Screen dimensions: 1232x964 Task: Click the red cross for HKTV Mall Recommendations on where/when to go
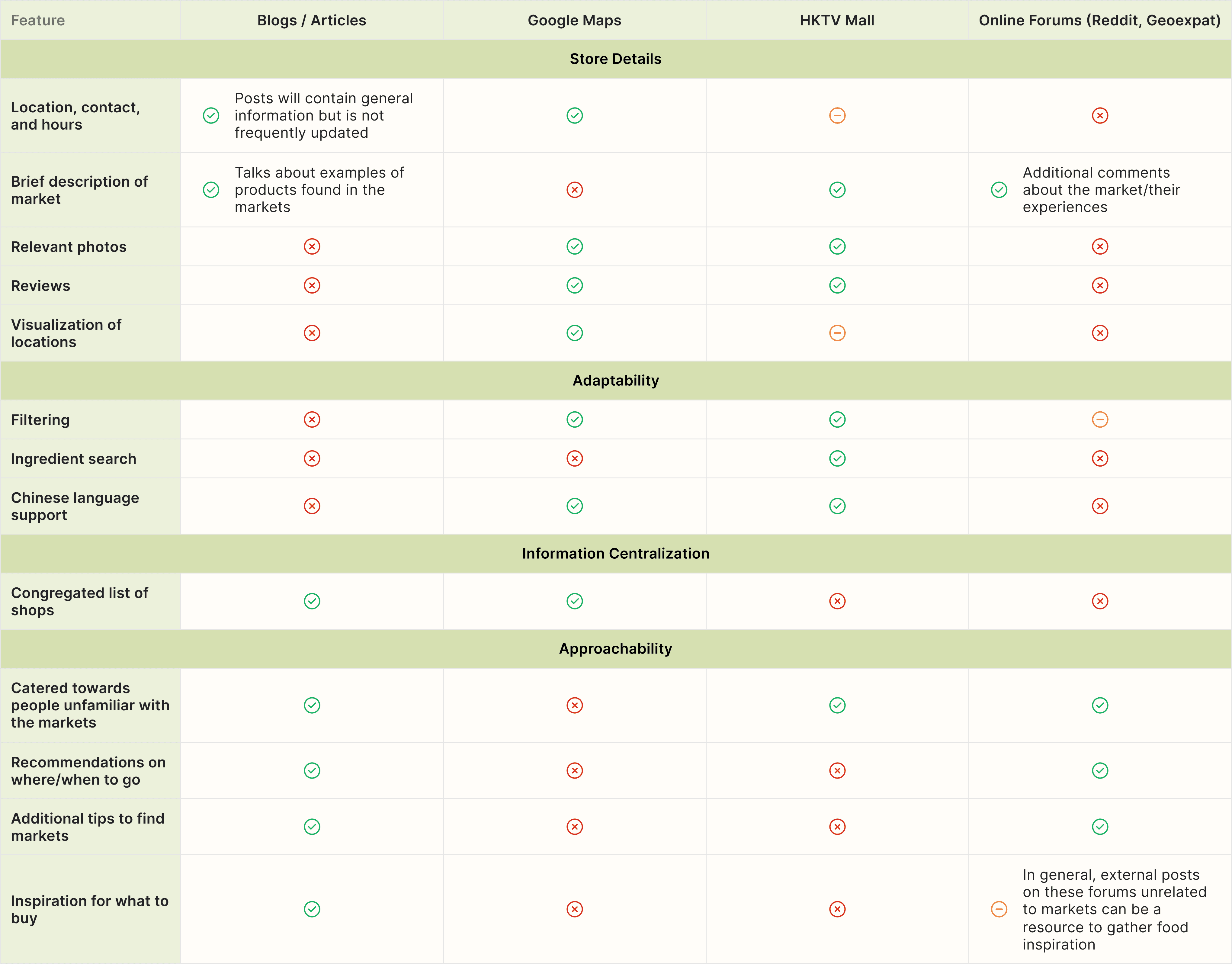click(x=837, y=770)
